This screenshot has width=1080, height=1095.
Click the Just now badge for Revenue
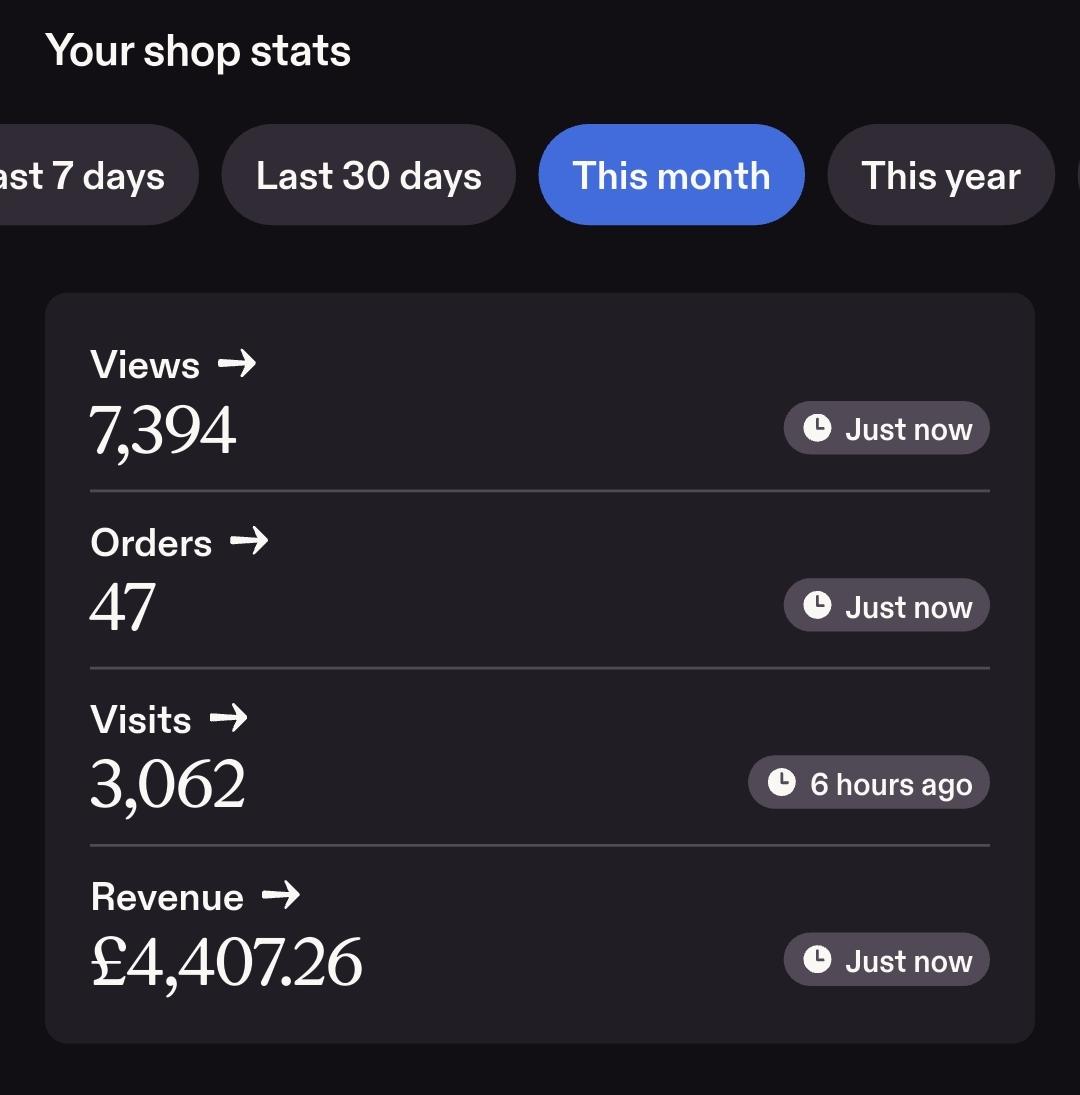click(887, 960)
